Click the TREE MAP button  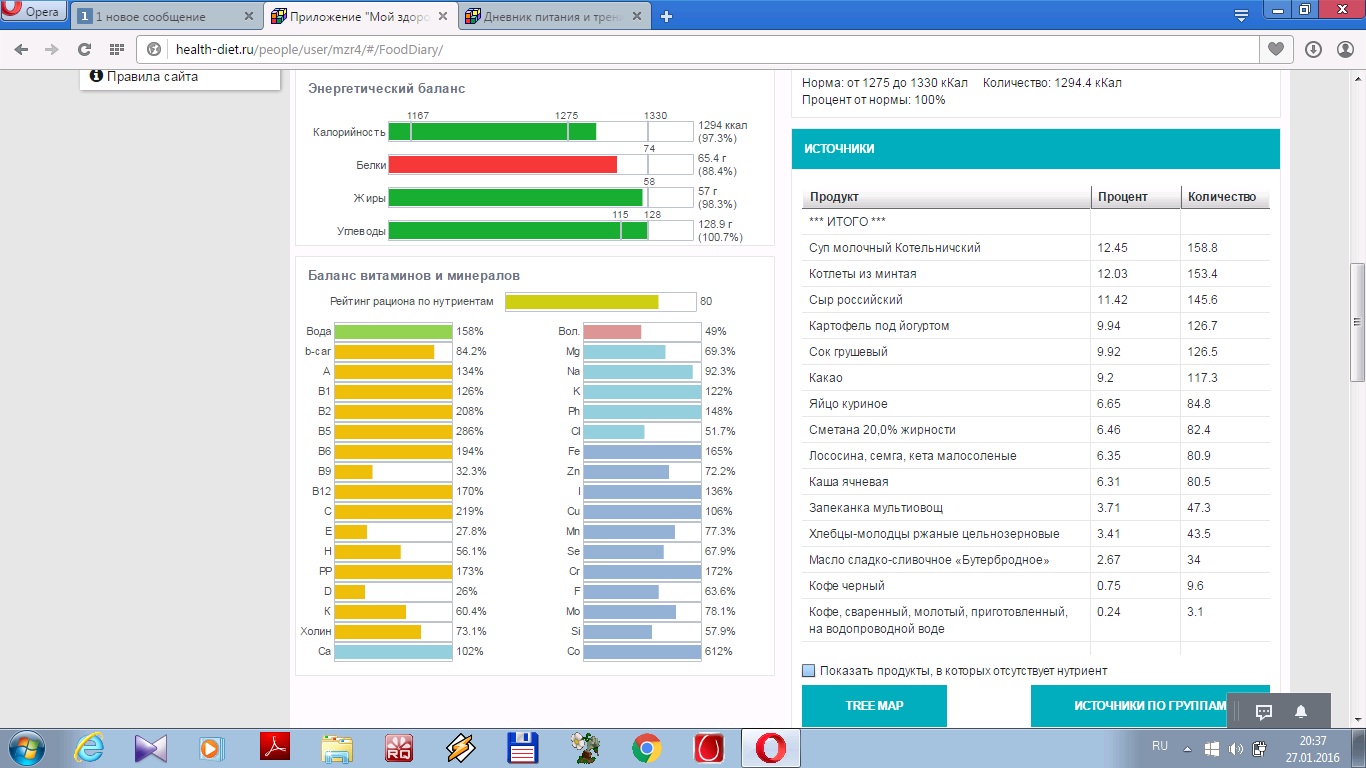(874, 705)
